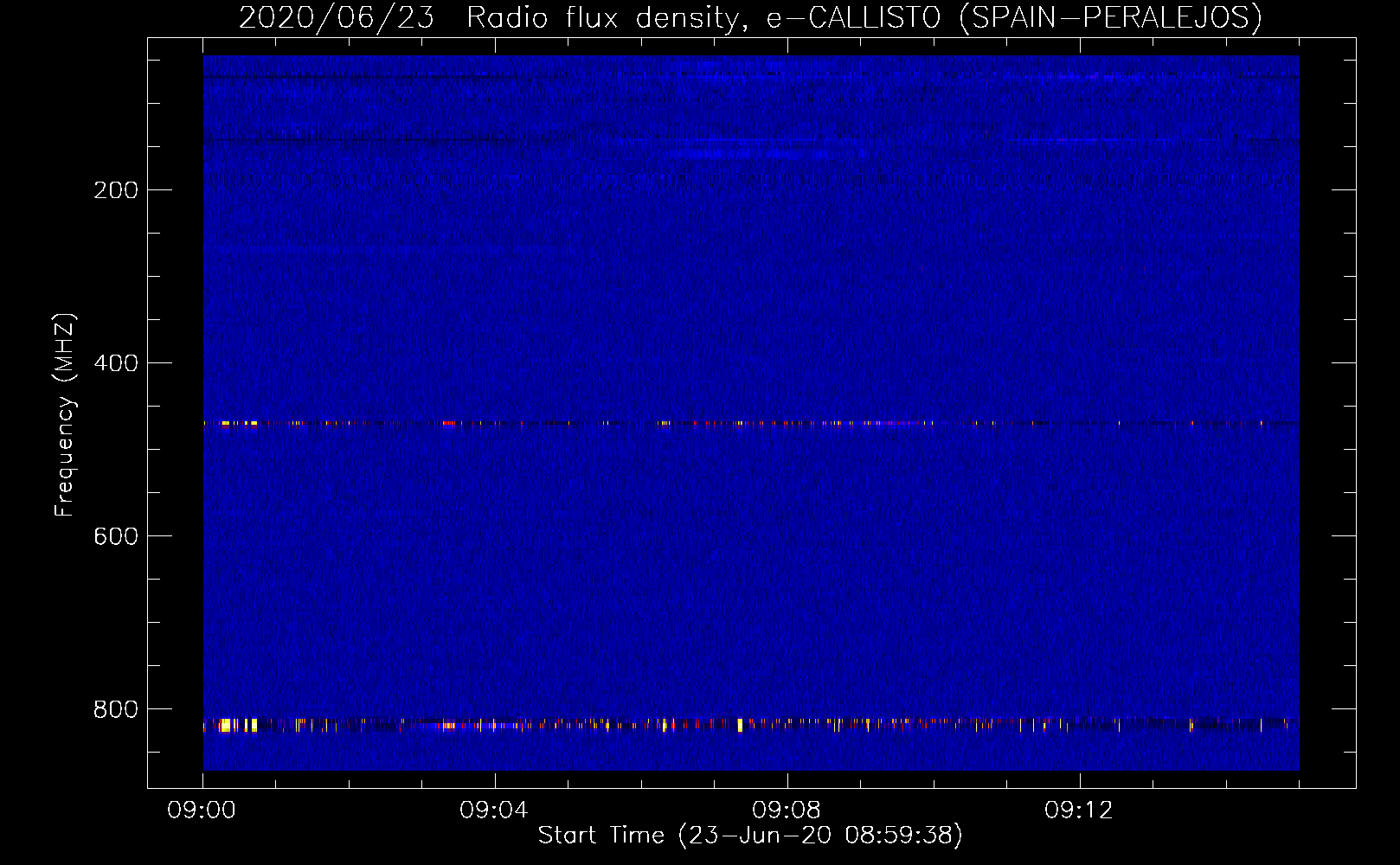This screenshot has width=1400, height=865.
Task: Click the 400 frequency tick label
Action: coord(116,363)
